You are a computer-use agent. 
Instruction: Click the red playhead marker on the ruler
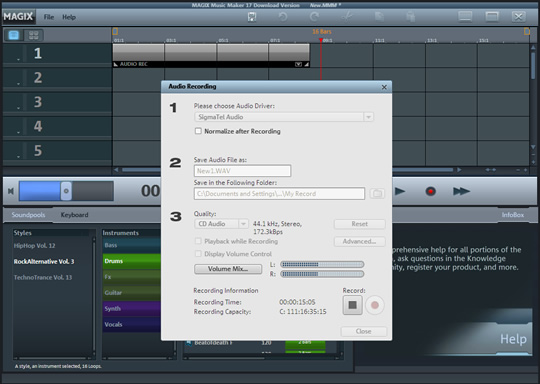pyautogui.click(x=321, y=40)
